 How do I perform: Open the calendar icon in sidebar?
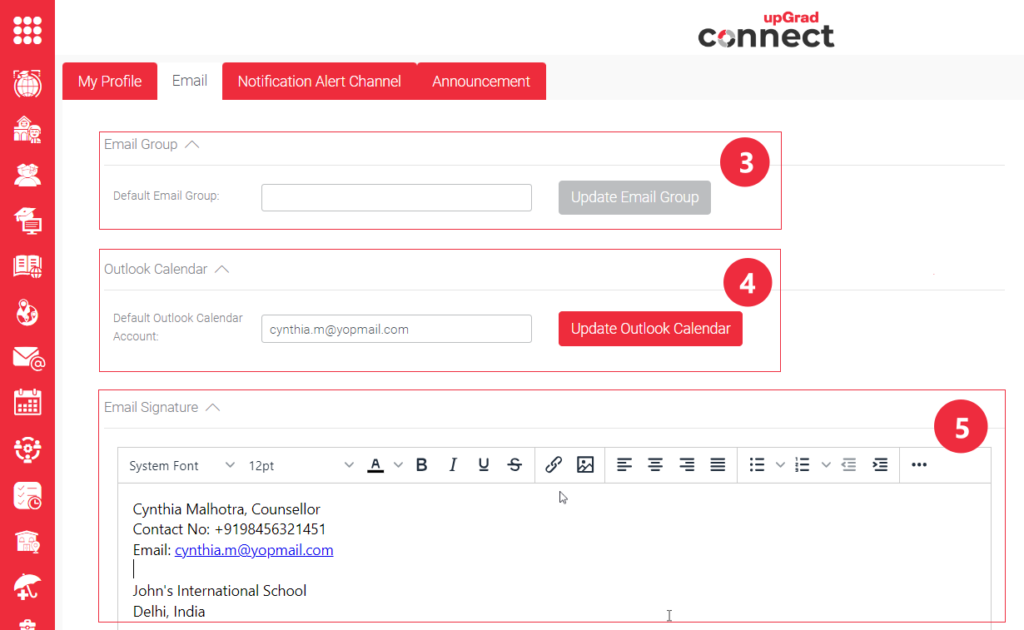point(27,402)
